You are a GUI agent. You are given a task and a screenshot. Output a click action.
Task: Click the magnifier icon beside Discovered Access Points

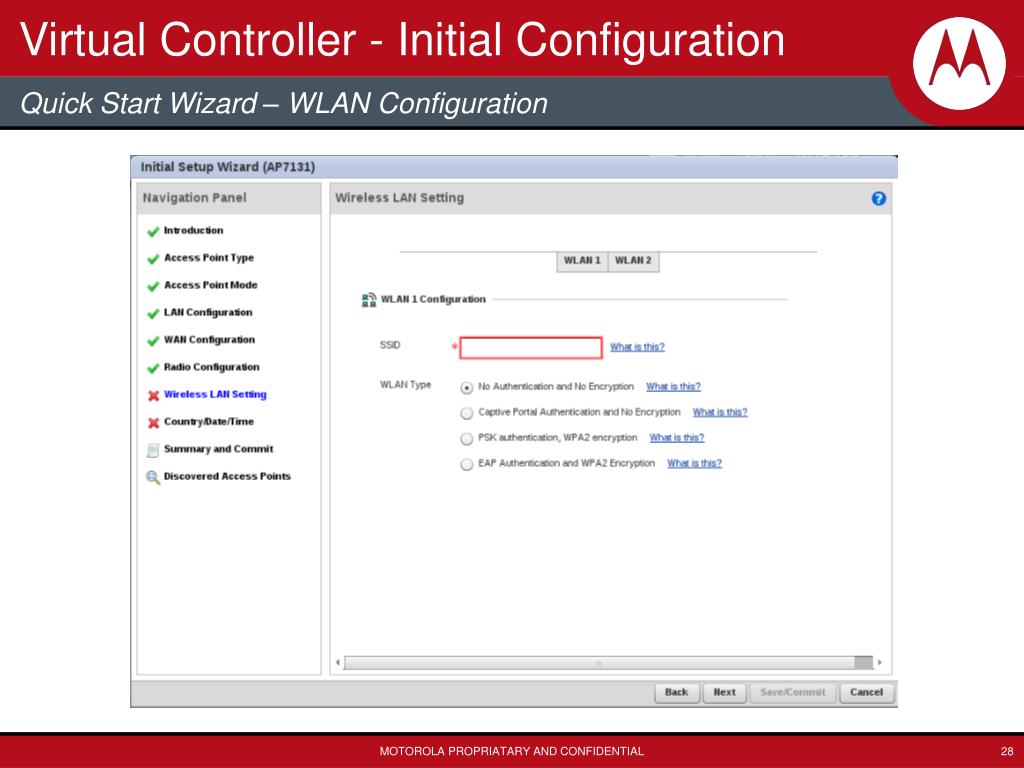pyautogui.click(x=153, y=477)
